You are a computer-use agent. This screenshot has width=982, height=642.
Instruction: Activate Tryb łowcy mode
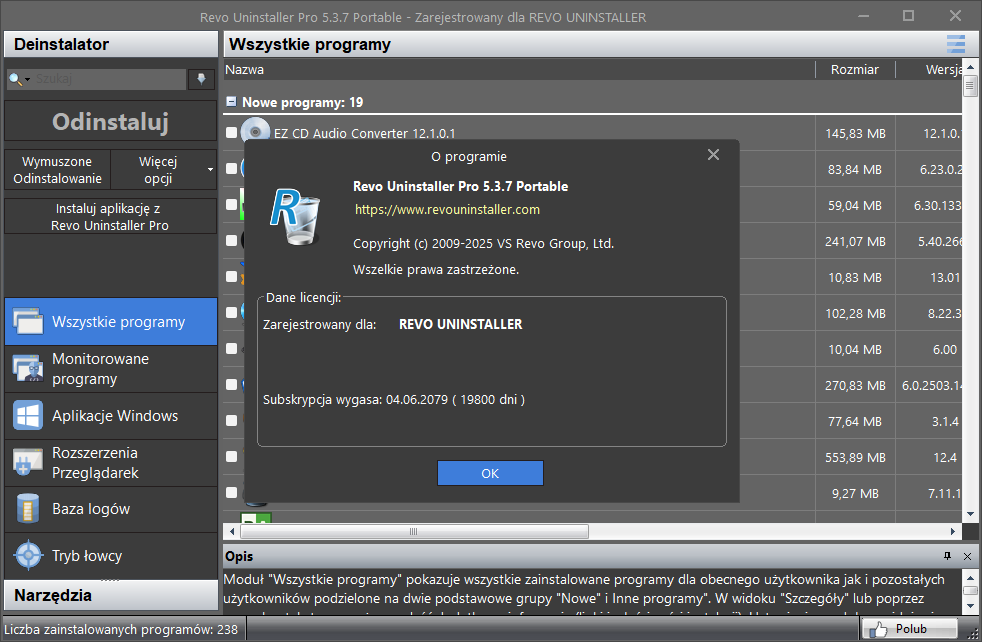[111, 556]
